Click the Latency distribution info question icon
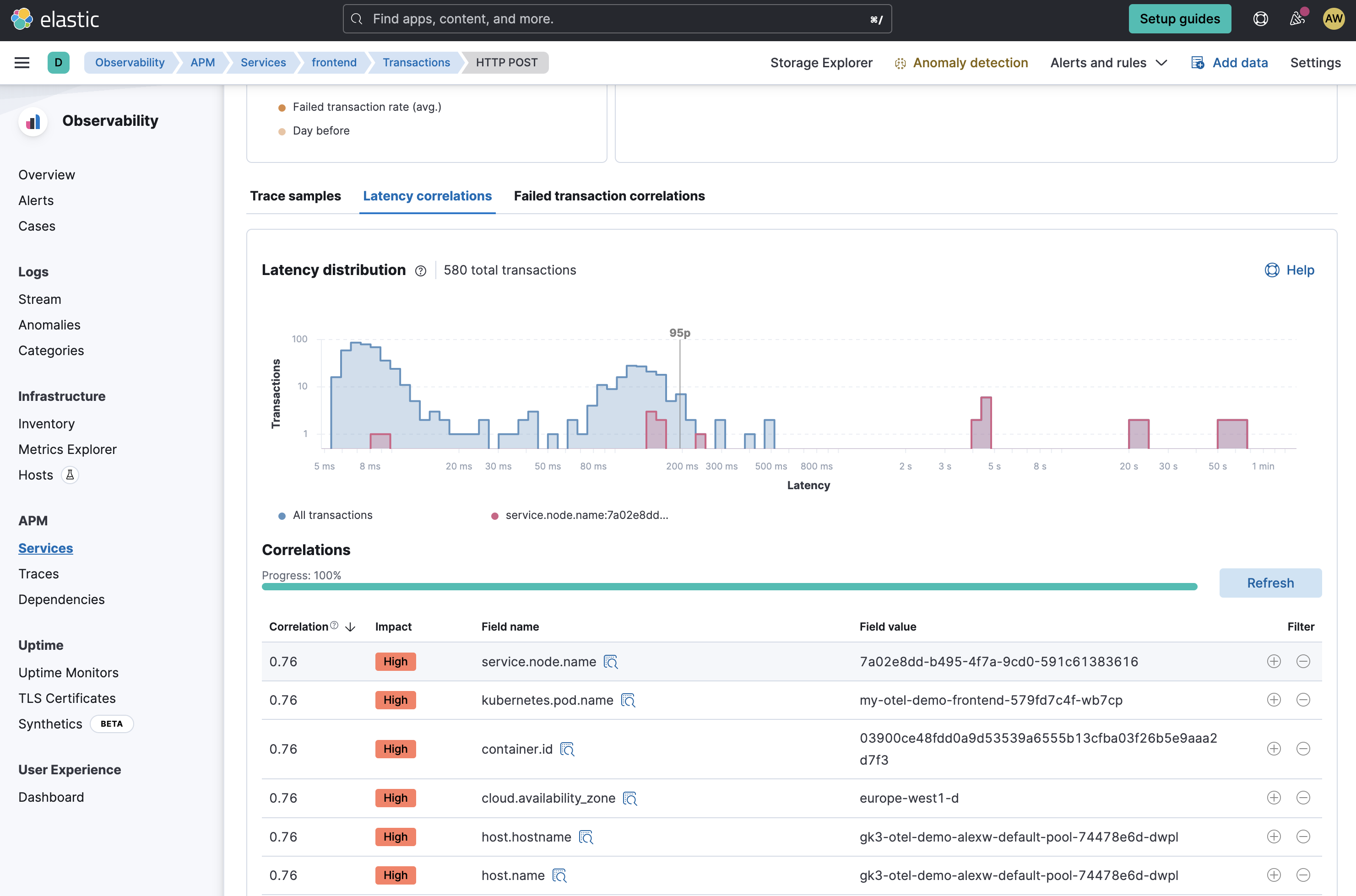Viewport: 1356px width, 896px height. 421,271
